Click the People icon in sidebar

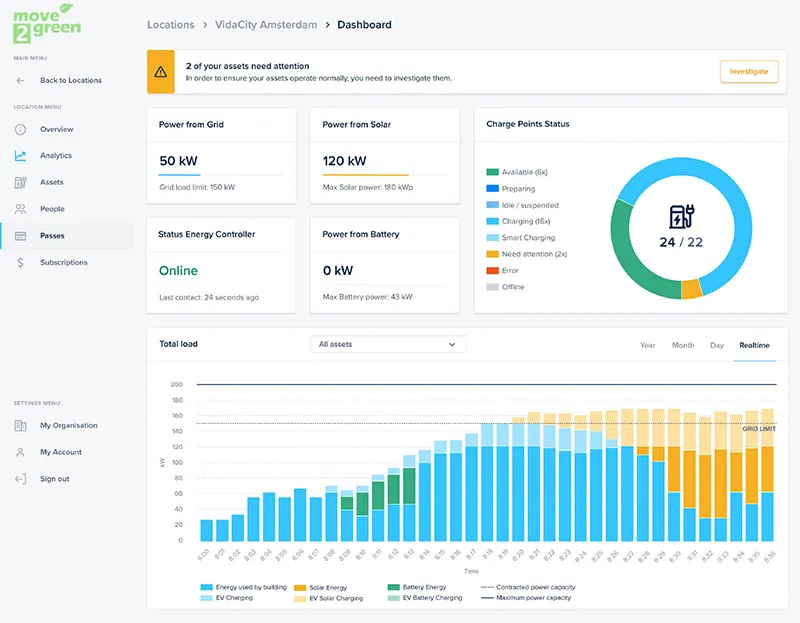pyautogui.click(x=20, y=209)
